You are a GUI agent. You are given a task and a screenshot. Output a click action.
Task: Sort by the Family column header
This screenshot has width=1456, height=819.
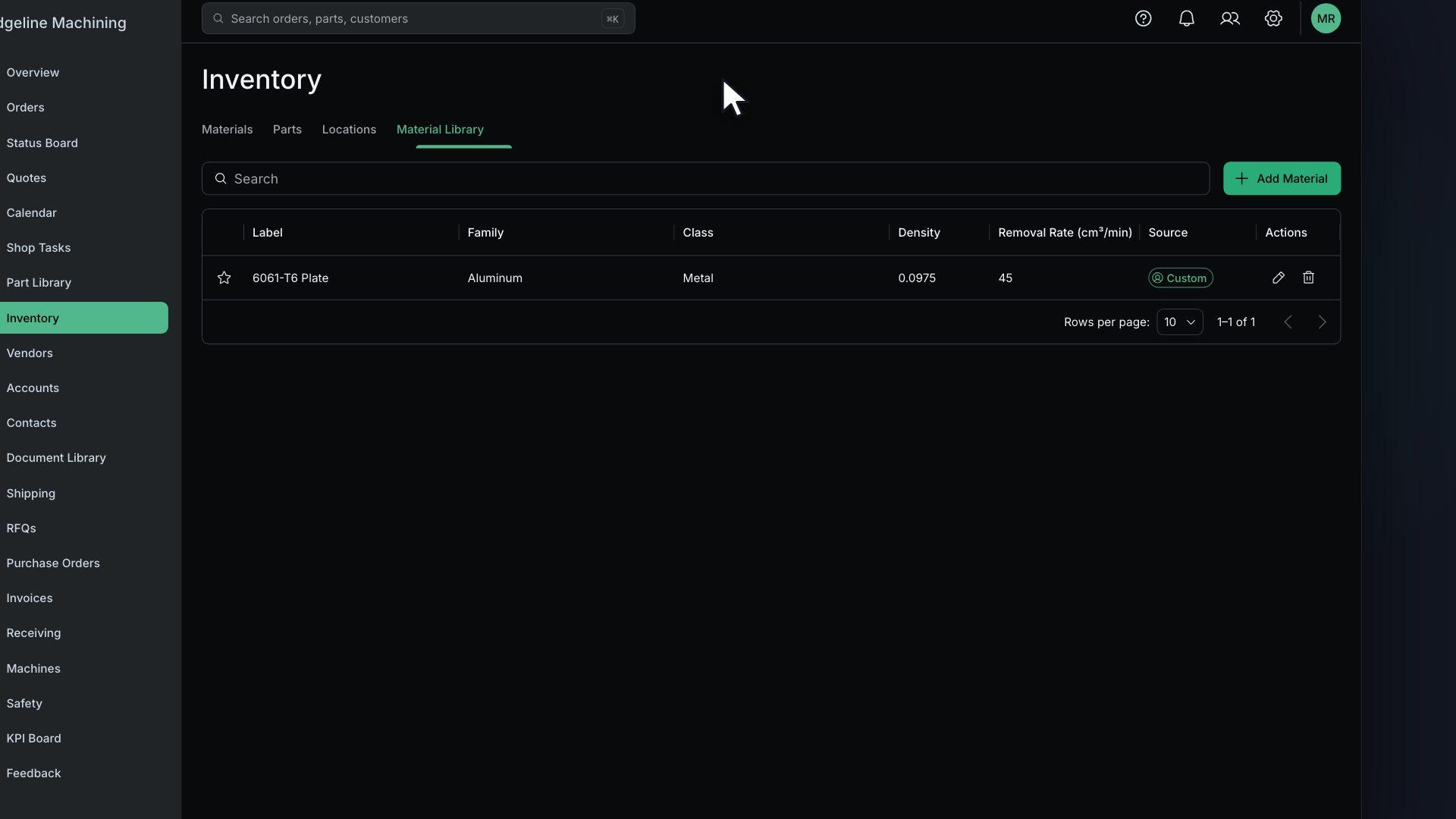[x=485, y=233]
